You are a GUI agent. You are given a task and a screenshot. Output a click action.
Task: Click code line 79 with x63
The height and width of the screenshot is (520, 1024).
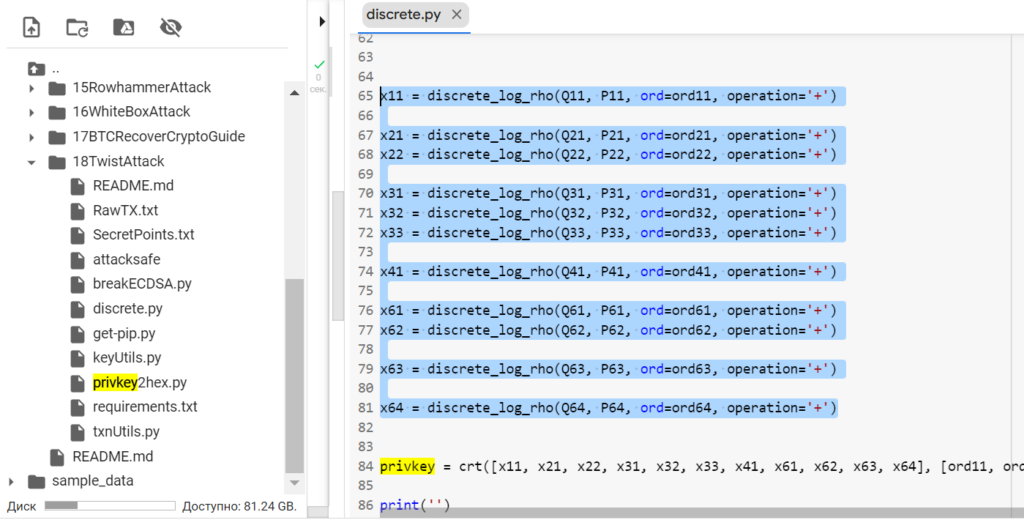click(x=608, y=369)
